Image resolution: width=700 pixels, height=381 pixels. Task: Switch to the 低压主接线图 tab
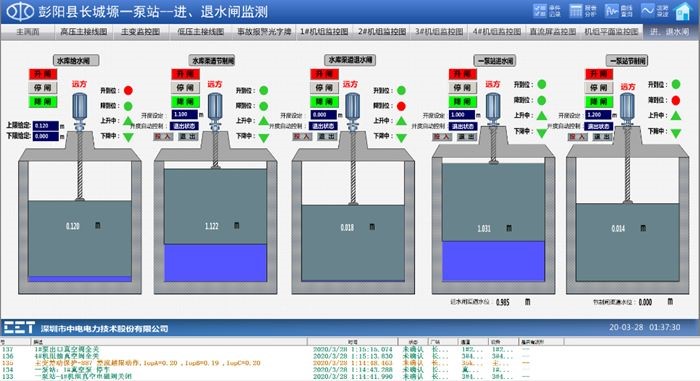(x=200, y=32)
